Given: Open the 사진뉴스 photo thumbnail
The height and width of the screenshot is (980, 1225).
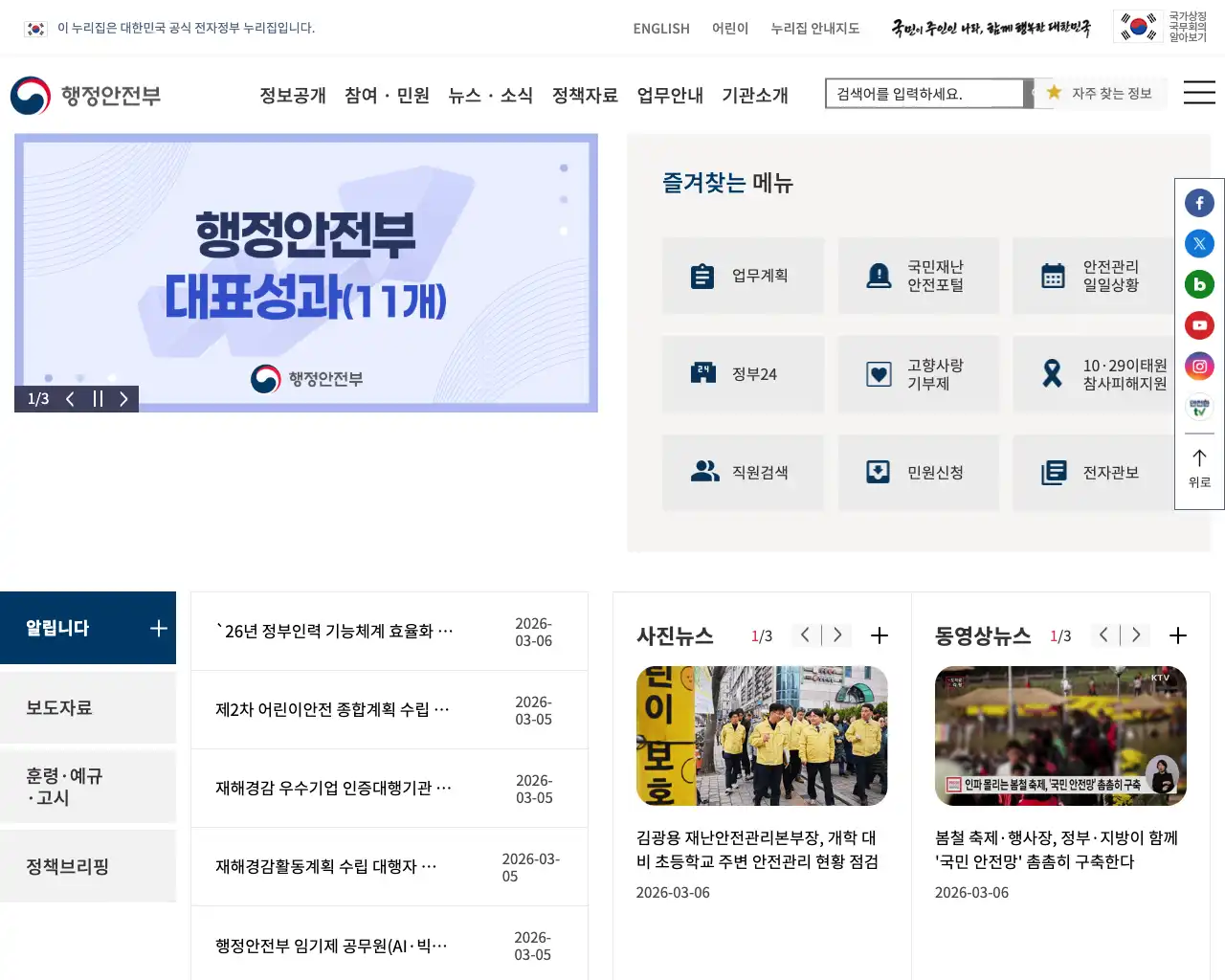Looking at the screenshot, I should click(761, 736).
